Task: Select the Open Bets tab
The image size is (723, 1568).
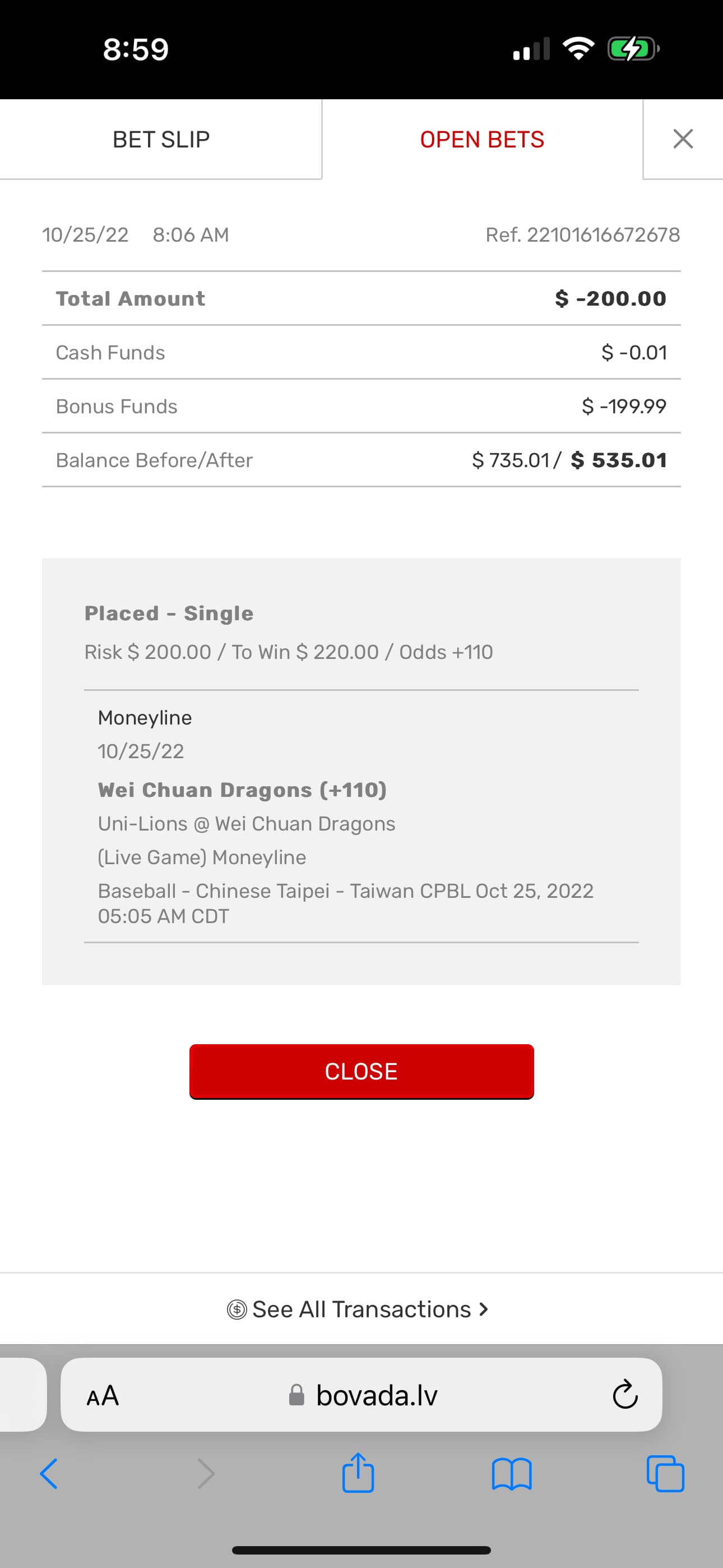Action: (482, 140)
